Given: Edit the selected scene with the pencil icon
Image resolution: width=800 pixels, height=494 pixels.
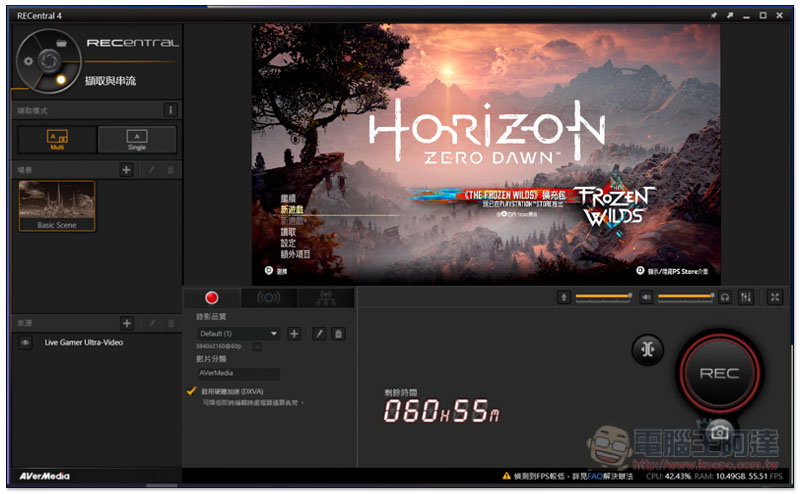Looking at the screenshot, I should pyautogui.click(x=152, y=170).
